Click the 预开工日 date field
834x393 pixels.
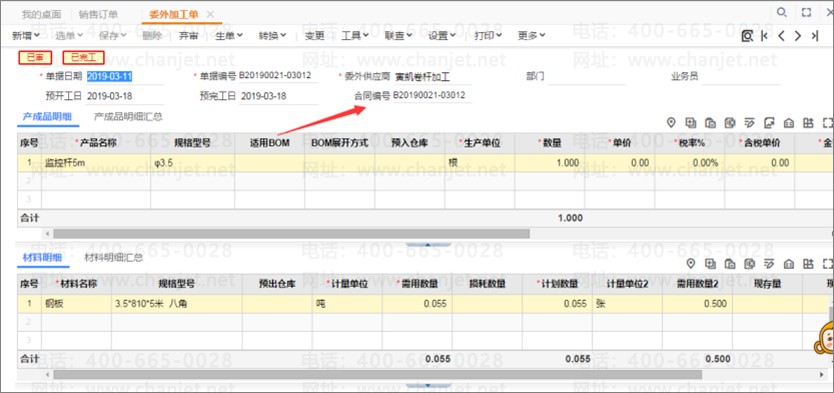(x=124, y=97)
